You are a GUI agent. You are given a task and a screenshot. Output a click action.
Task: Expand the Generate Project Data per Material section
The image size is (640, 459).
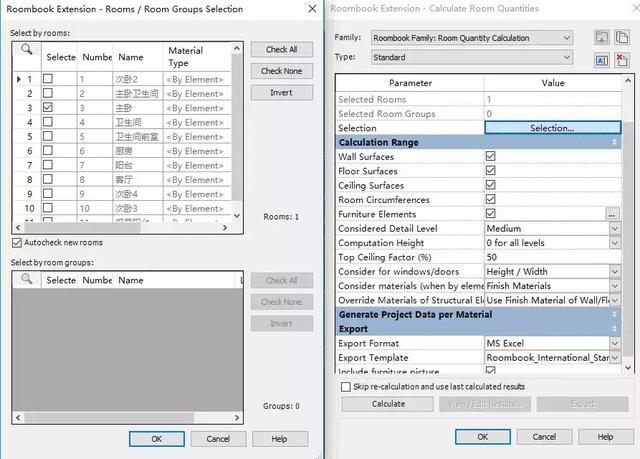tap(614, 315)
